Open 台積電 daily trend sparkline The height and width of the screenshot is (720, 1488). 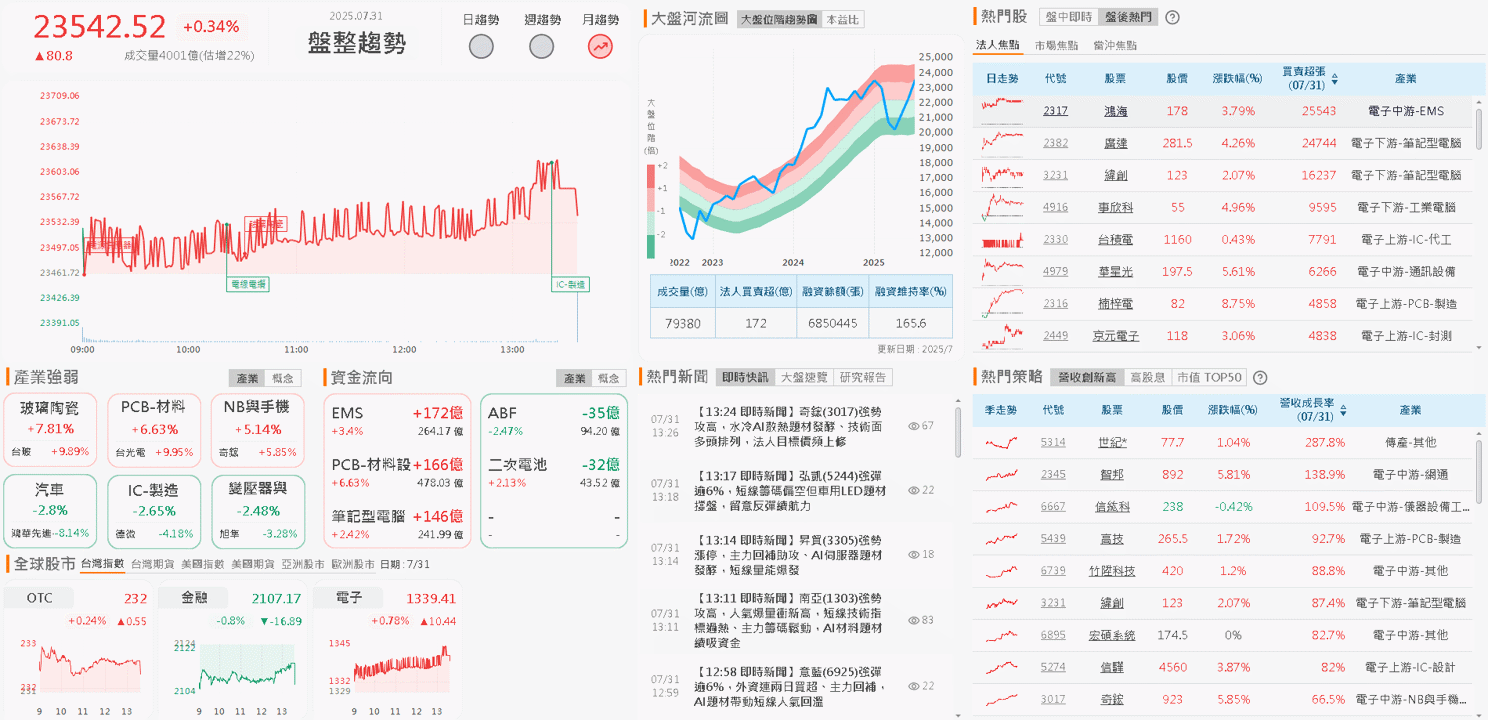coord(1002,239)
